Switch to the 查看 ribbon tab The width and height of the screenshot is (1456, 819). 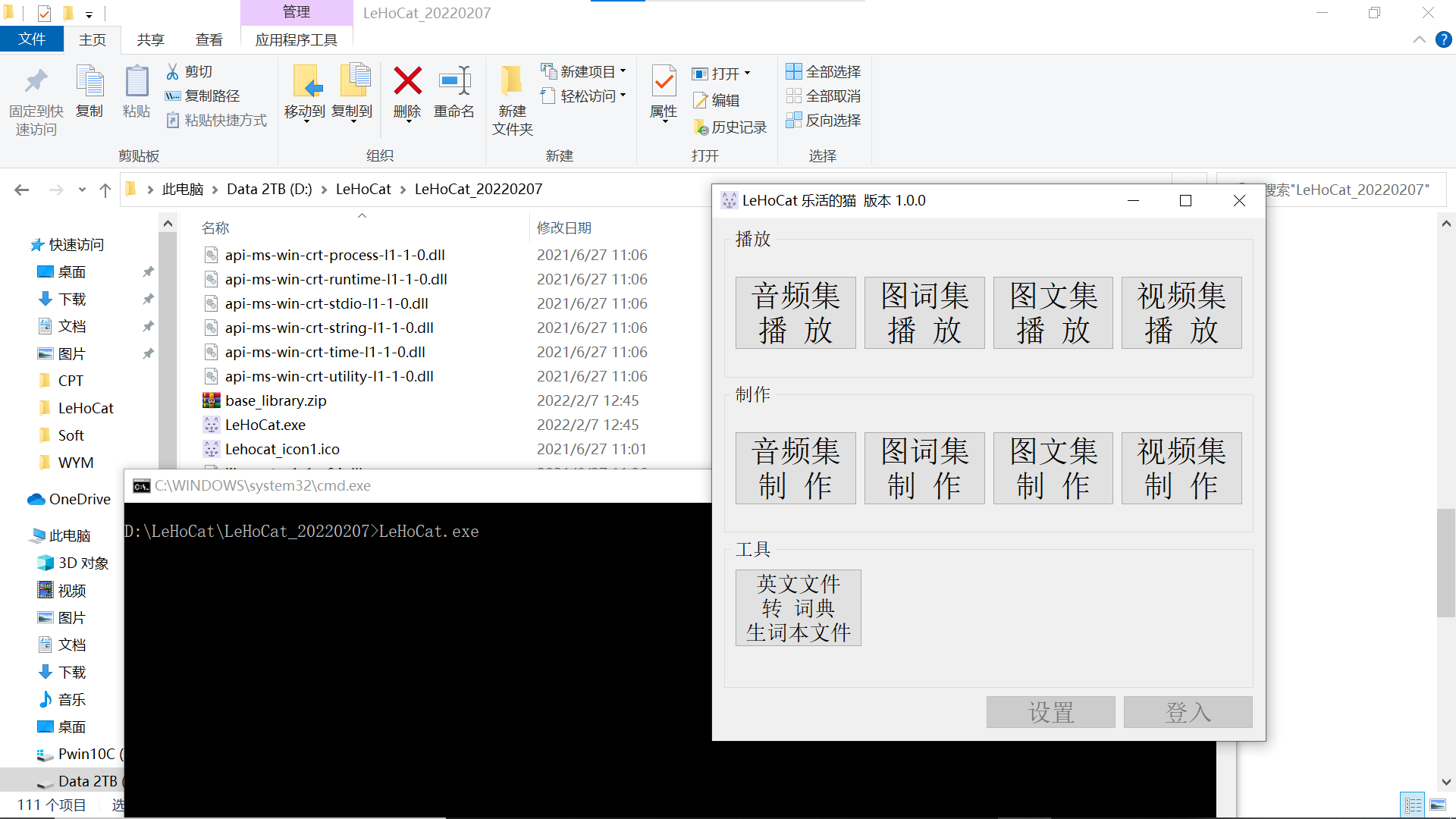click(x=209, y=39)
